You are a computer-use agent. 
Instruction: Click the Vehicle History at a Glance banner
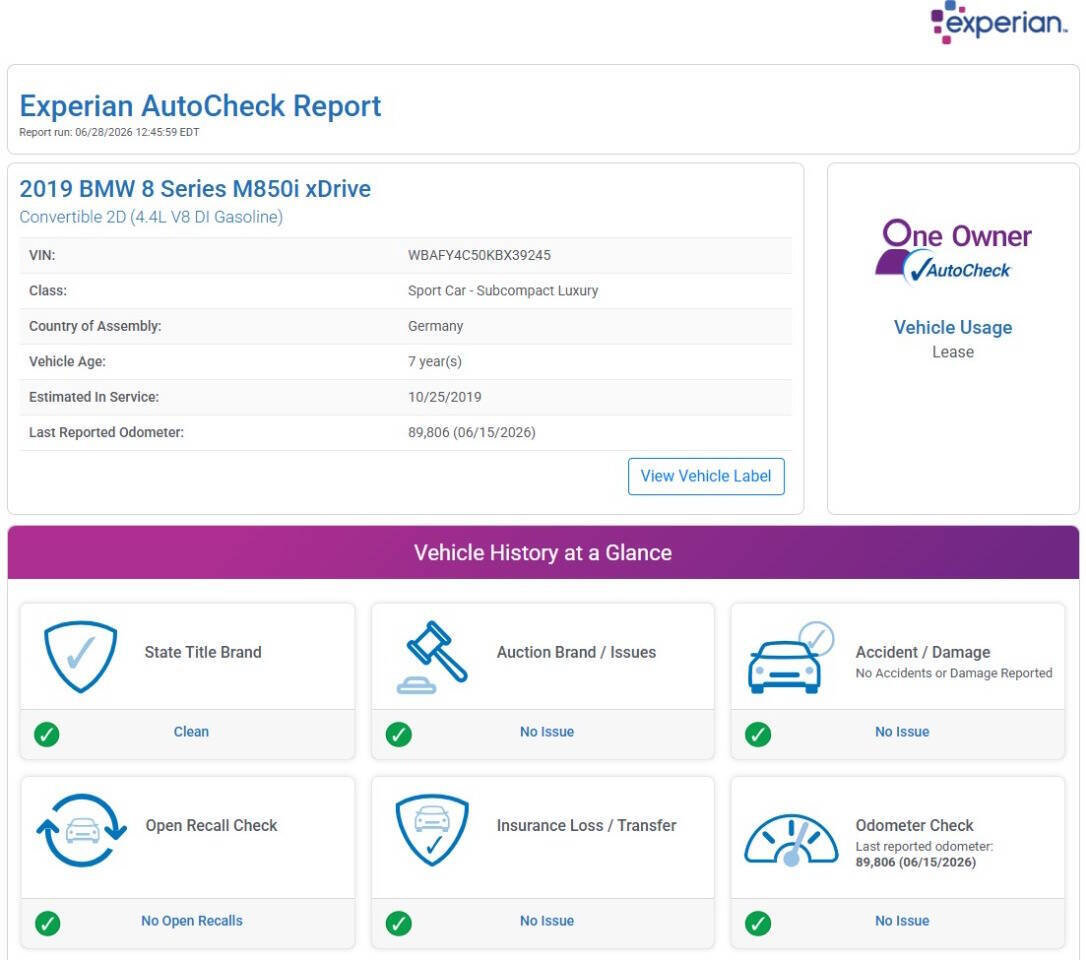pos(543,552)
